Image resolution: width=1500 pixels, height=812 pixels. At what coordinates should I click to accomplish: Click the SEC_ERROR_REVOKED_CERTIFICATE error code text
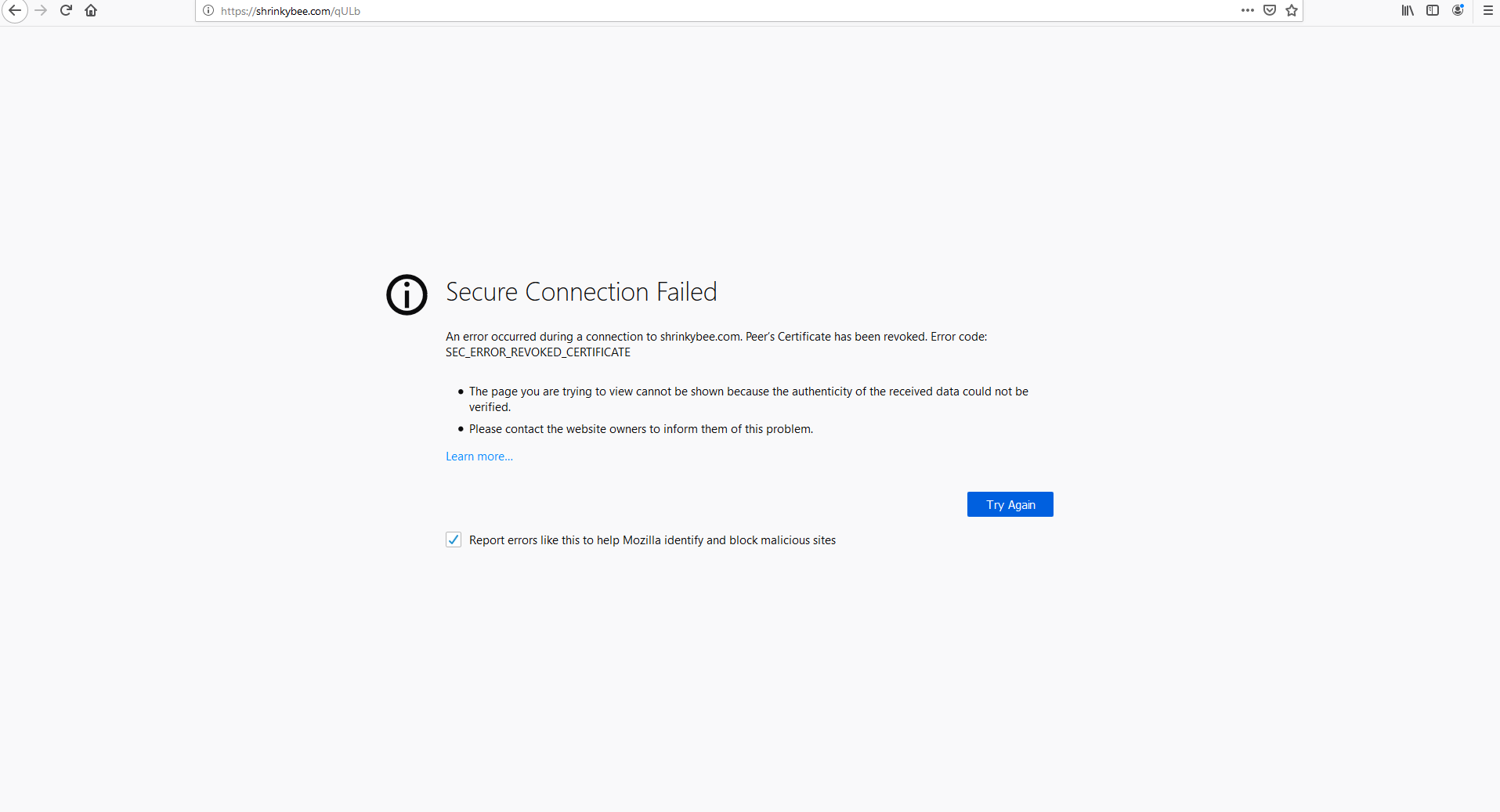coord(537,352)
